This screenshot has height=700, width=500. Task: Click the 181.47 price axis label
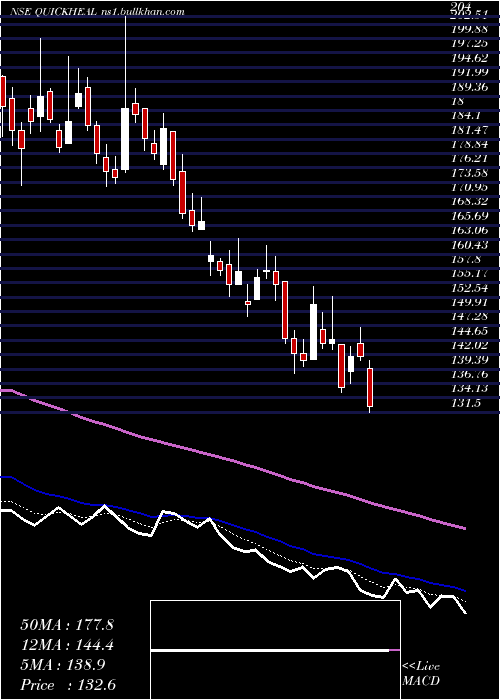(469, 130)
